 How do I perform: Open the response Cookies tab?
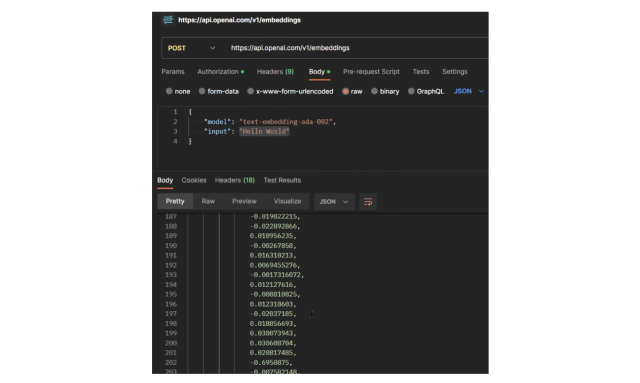coord(194,180)
